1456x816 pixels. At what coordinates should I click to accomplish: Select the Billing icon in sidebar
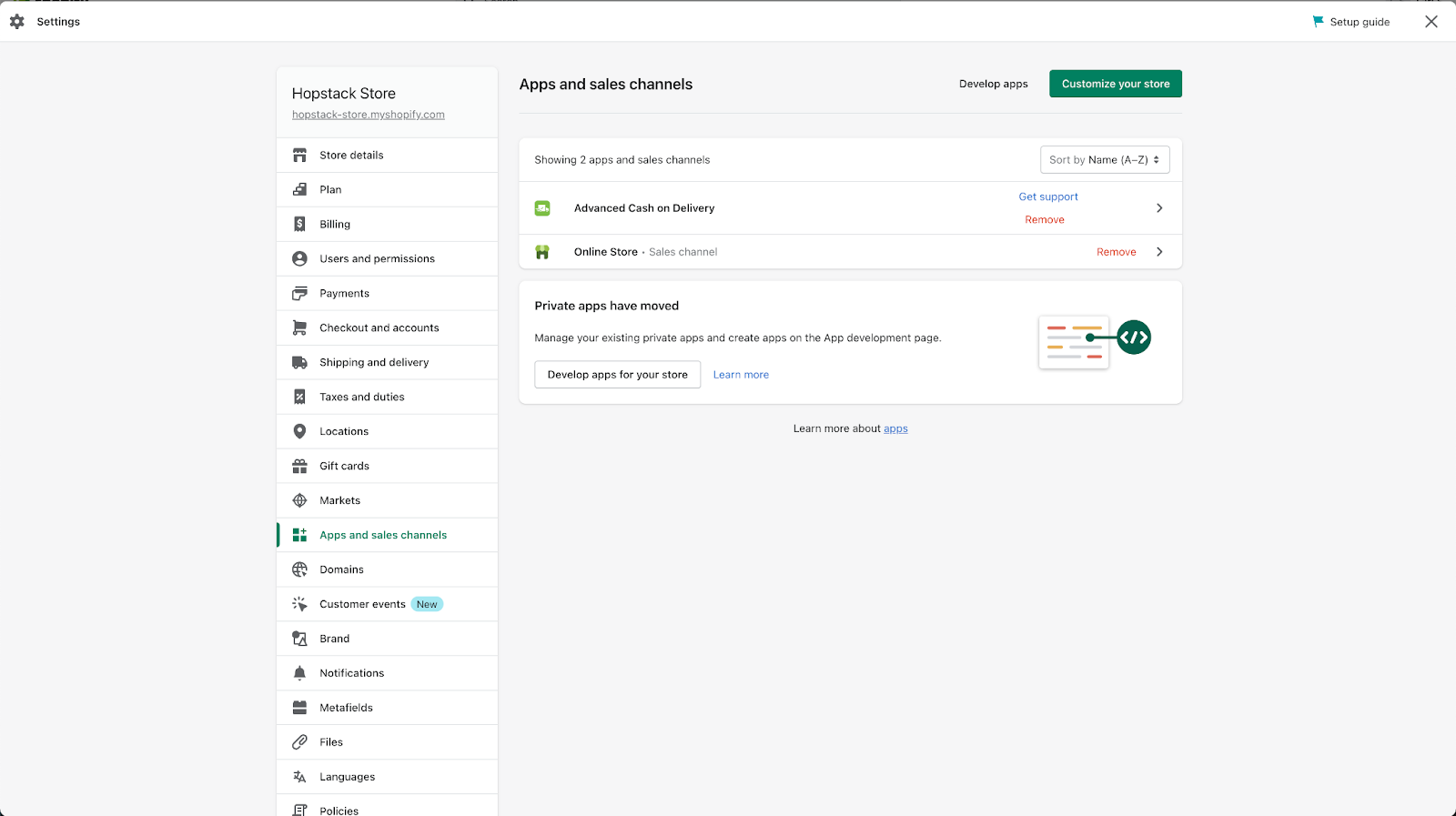[299, 224]
